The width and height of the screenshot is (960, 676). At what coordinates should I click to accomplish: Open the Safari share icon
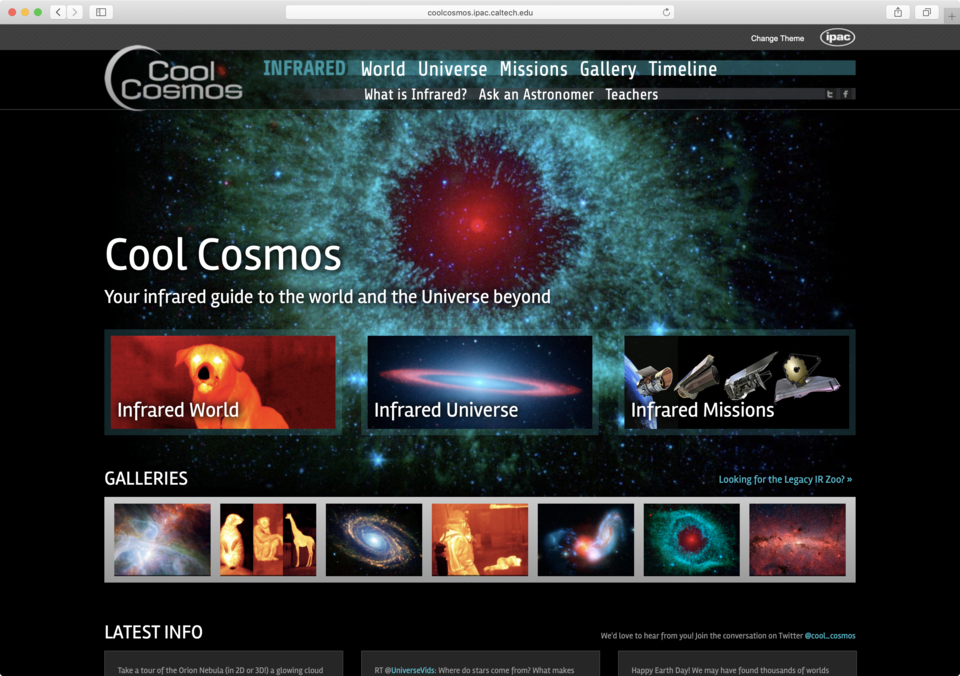[x=897, y=12]
